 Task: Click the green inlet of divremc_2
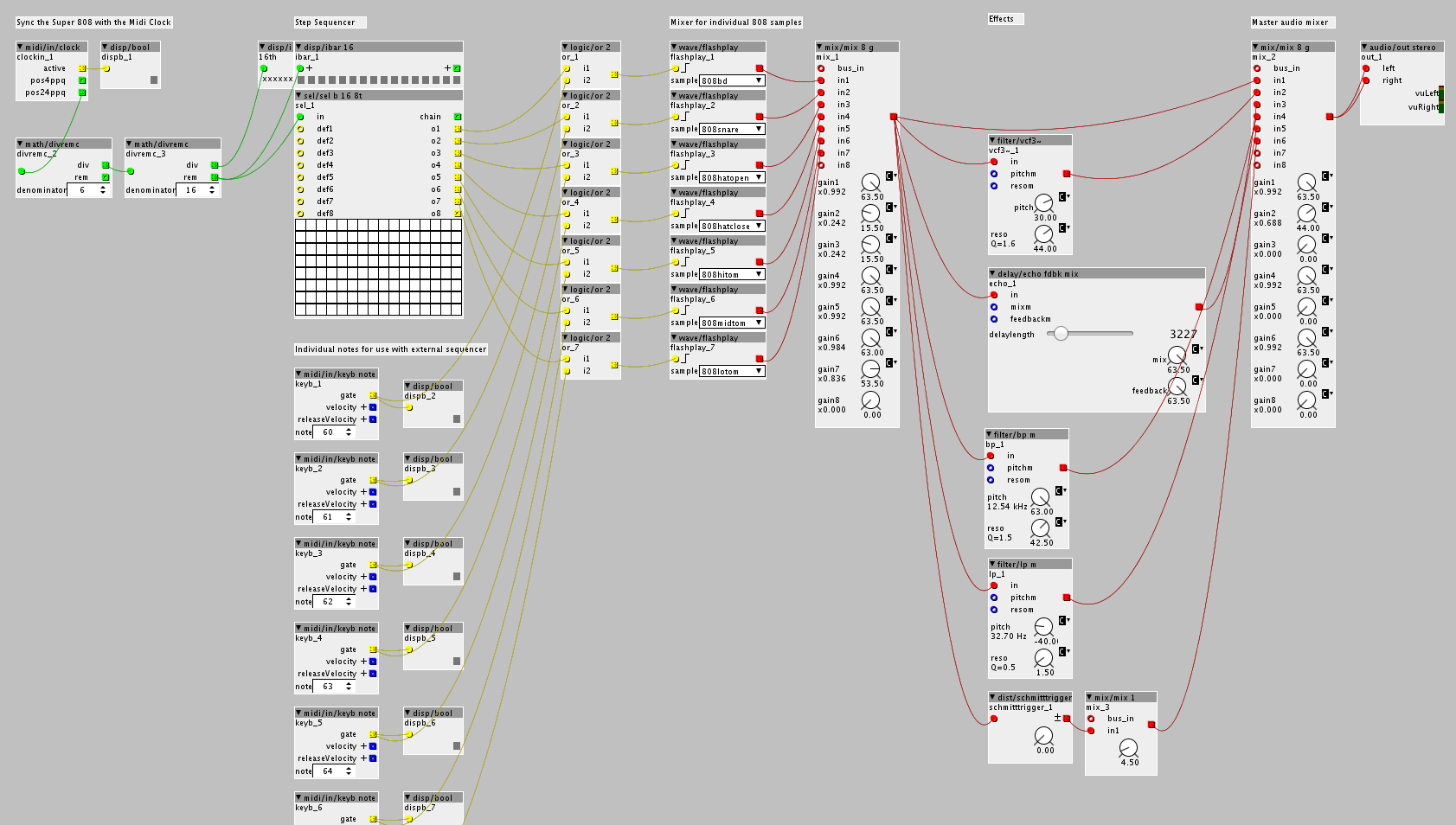[x=22, y=171]
